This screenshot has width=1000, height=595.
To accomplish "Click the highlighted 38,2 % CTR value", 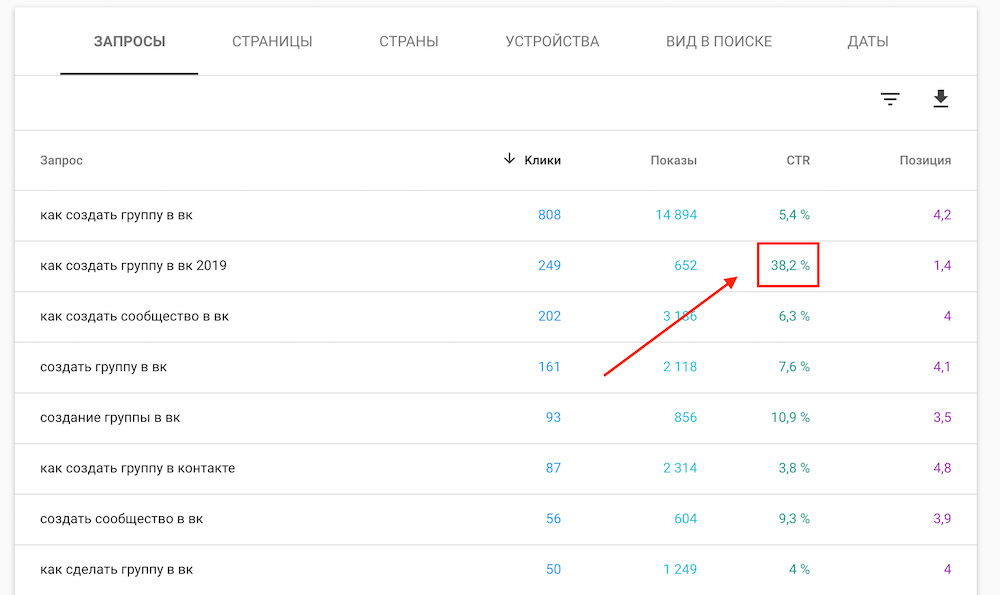I will pos(788,265).
